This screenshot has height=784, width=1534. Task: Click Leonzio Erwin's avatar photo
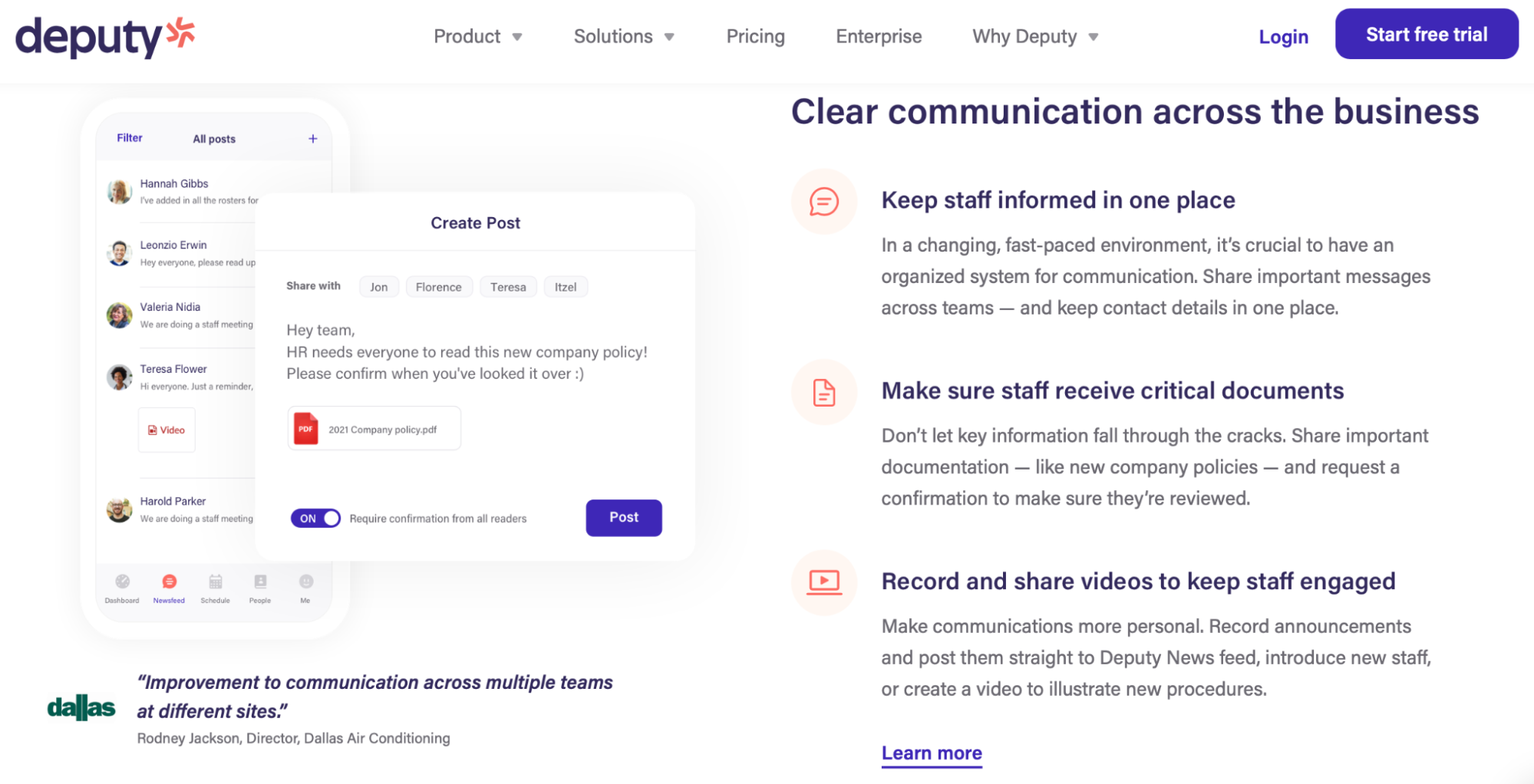pyautogui.click(x=119, y=253)
